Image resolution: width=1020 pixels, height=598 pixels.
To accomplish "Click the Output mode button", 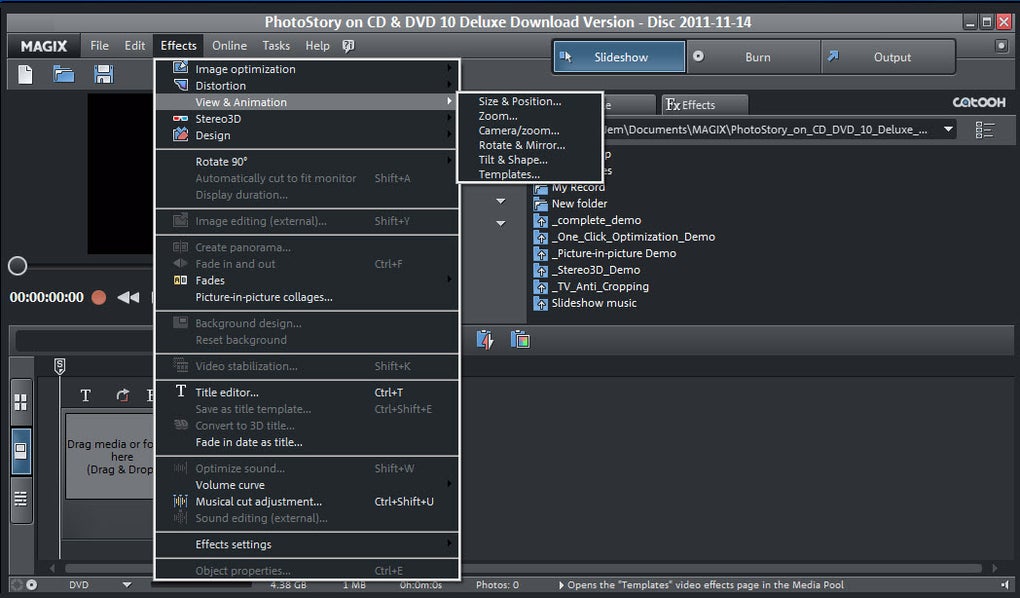I will click(x=888, y=57).
